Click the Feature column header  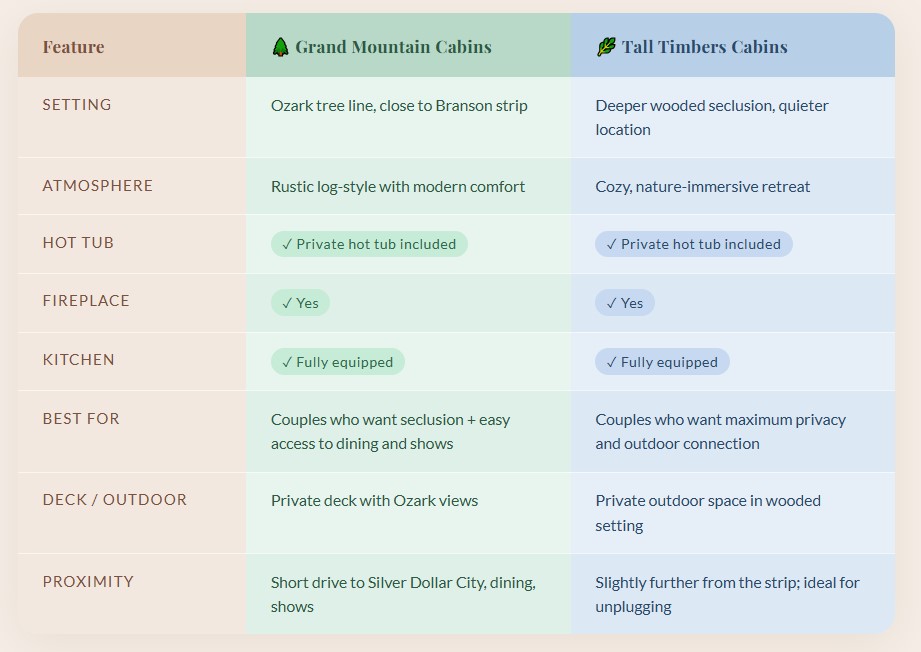tap(73, 47)
